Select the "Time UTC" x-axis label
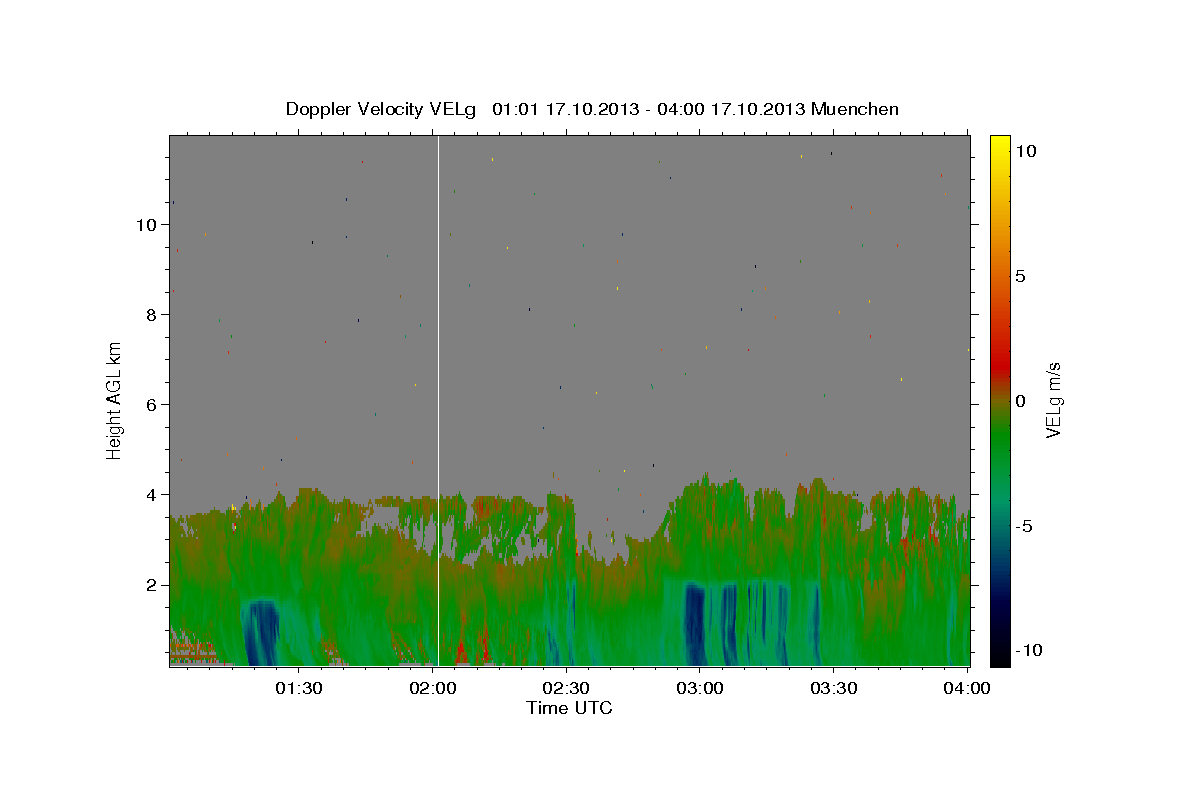 569,708
